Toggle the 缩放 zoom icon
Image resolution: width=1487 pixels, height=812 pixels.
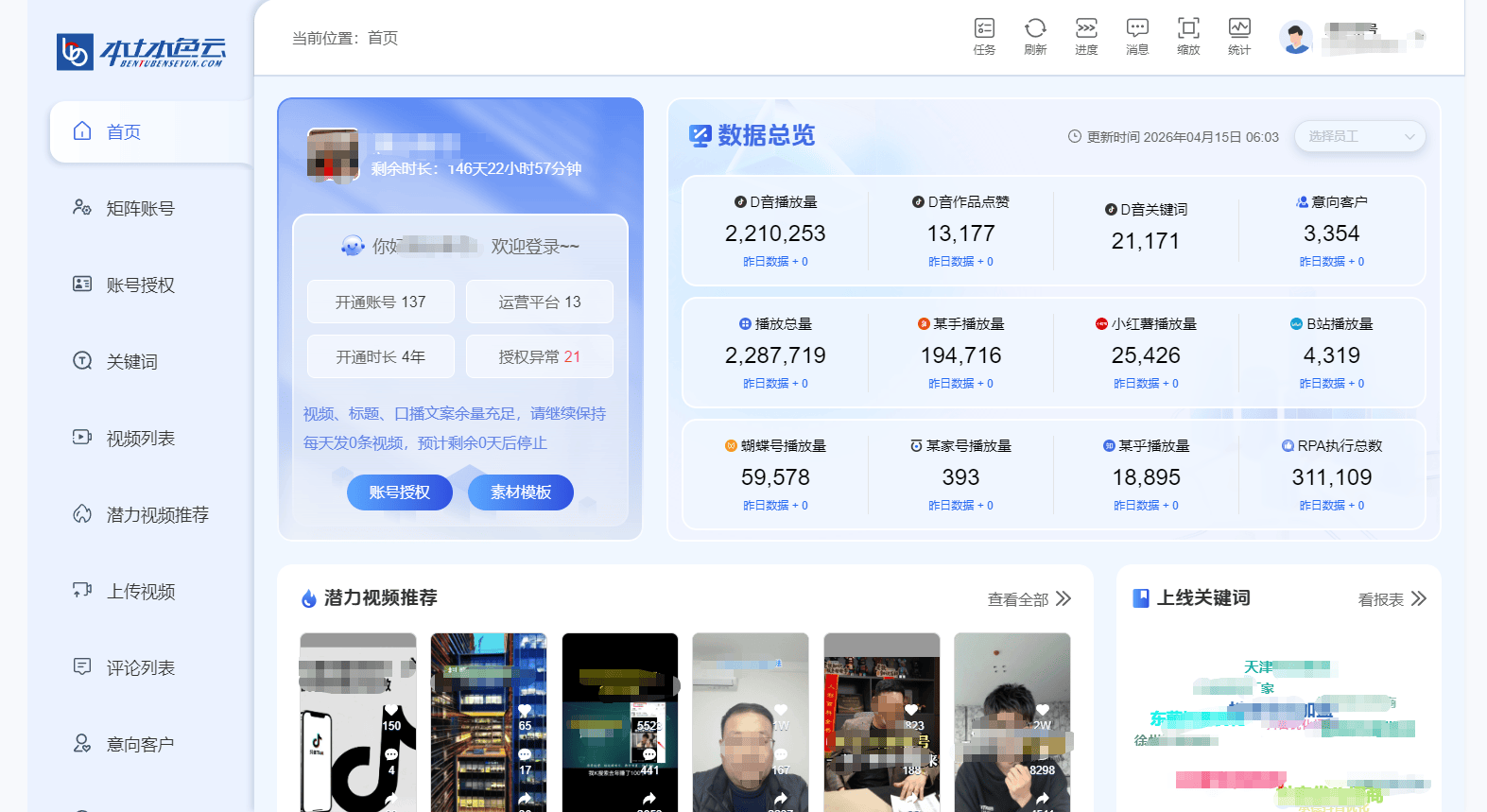click(x=1188, y=37)
